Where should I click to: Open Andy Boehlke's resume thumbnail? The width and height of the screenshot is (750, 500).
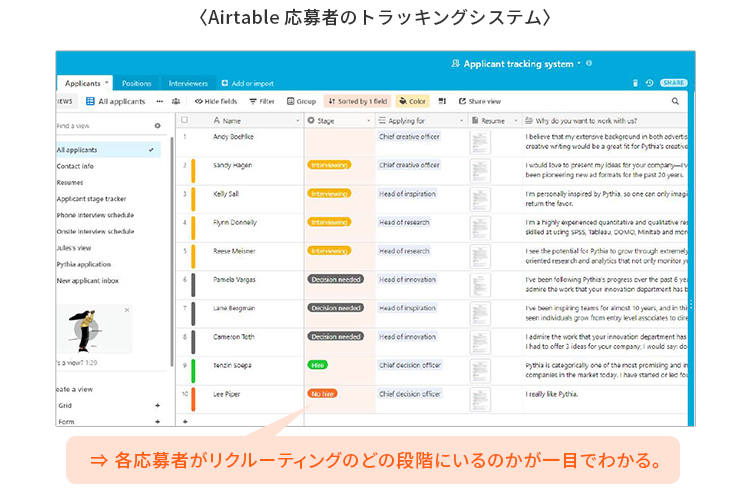pyautogui.click(x=480, y=142)
